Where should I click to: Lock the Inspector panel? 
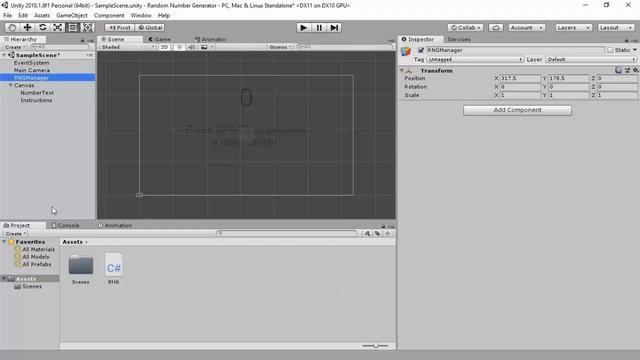pos(627,40)
